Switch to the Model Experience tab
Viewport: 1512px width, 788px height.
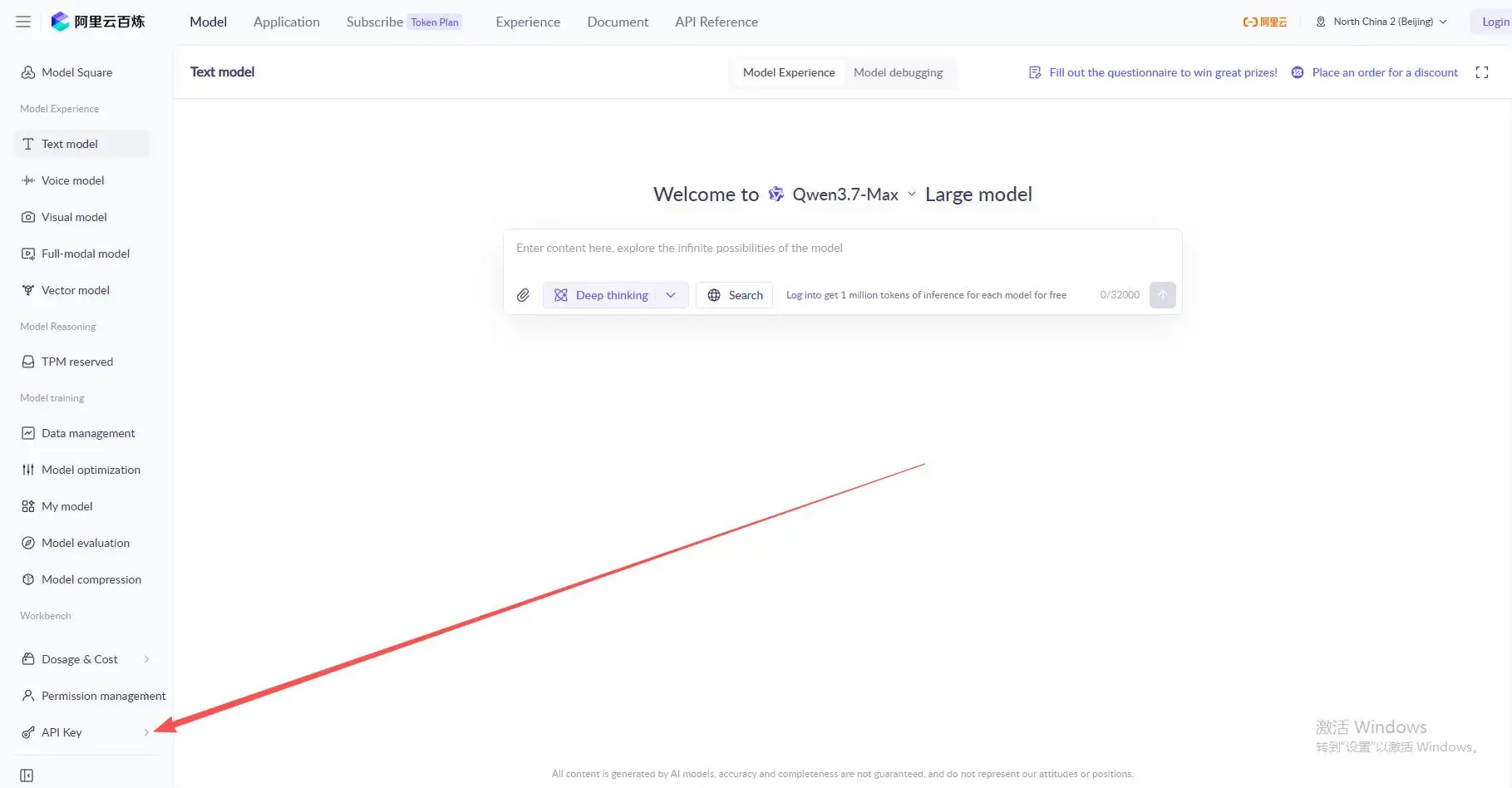tap(789, 72)
